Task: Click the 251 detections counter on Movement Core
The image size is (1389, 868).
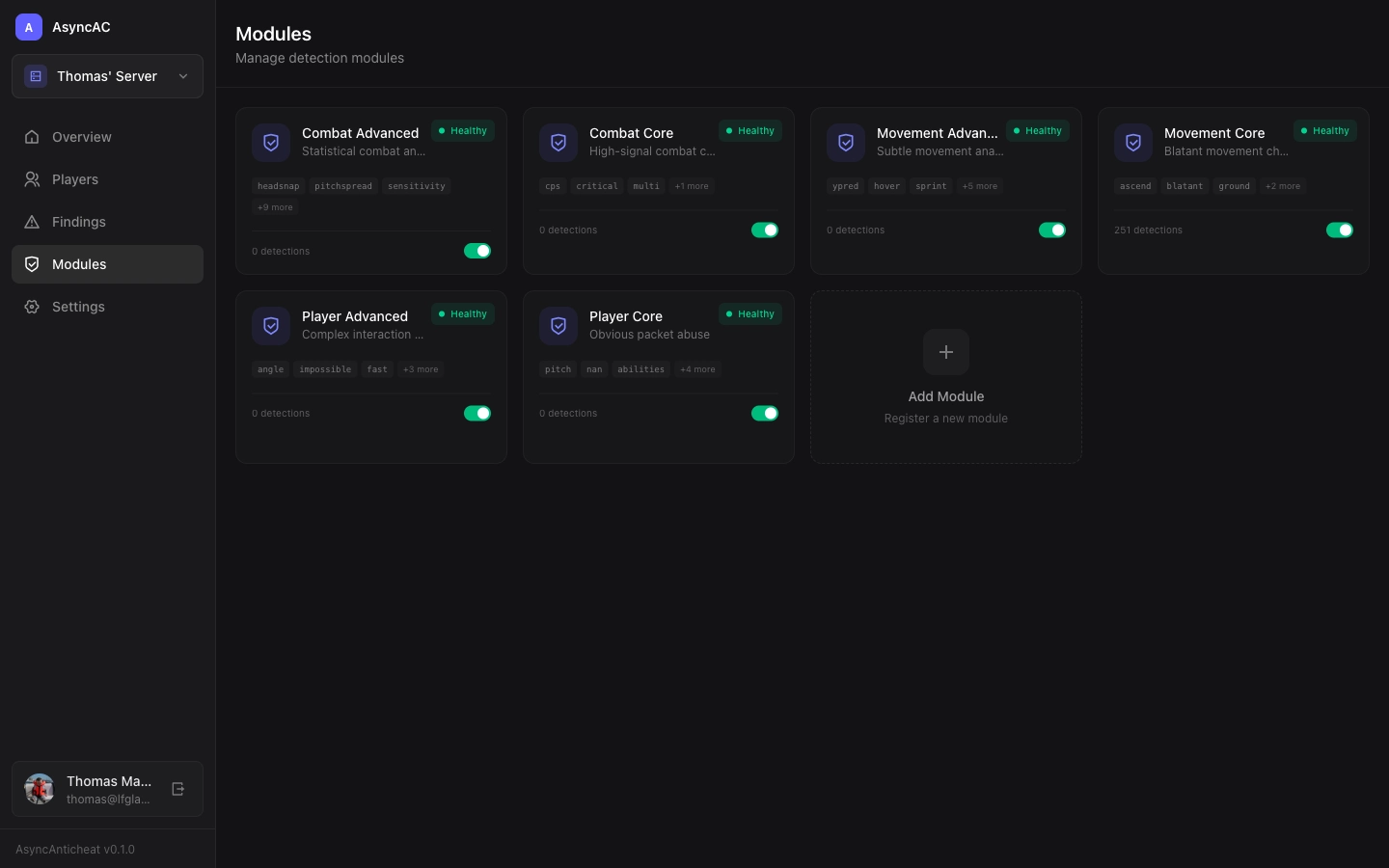Action: click(1148, 230)
